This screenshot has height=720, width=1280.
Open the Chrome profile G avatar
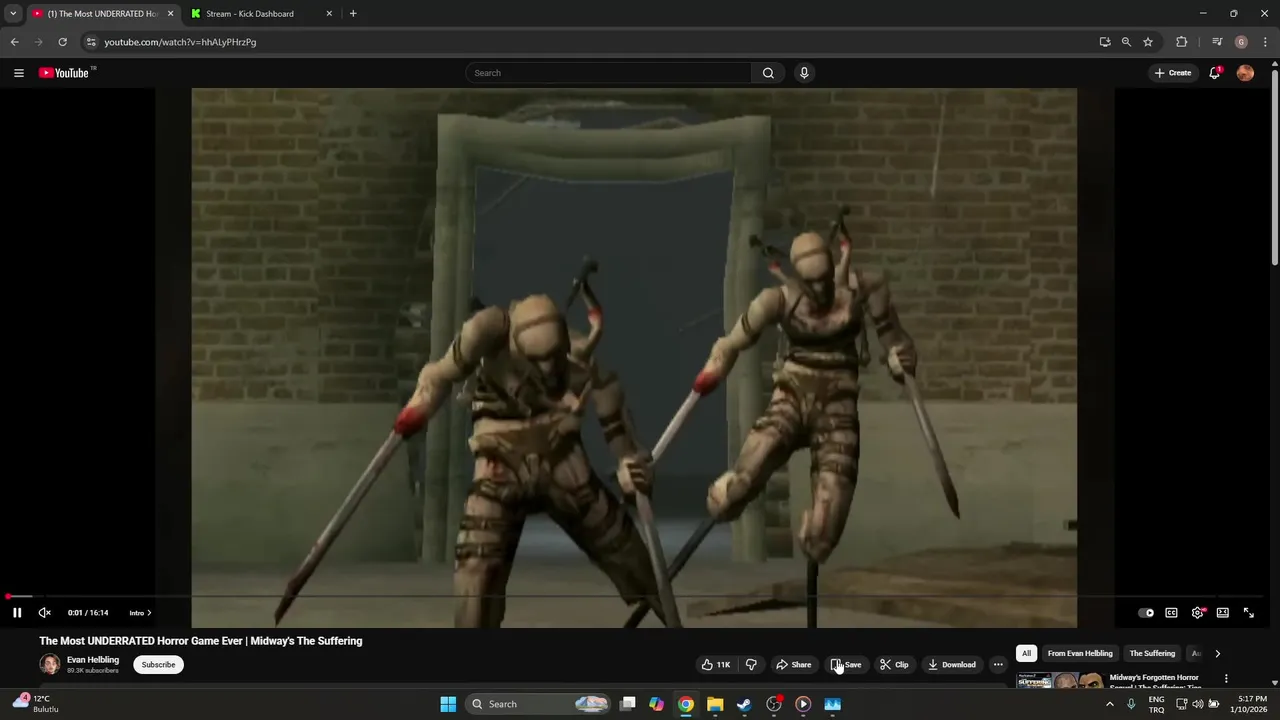[x=1241, y=42]
